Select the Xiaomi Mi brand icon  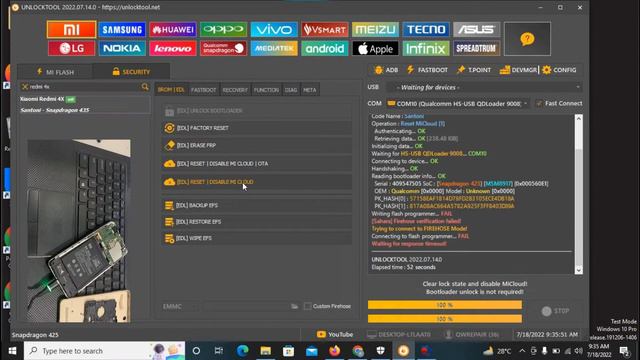pos(71,29)
